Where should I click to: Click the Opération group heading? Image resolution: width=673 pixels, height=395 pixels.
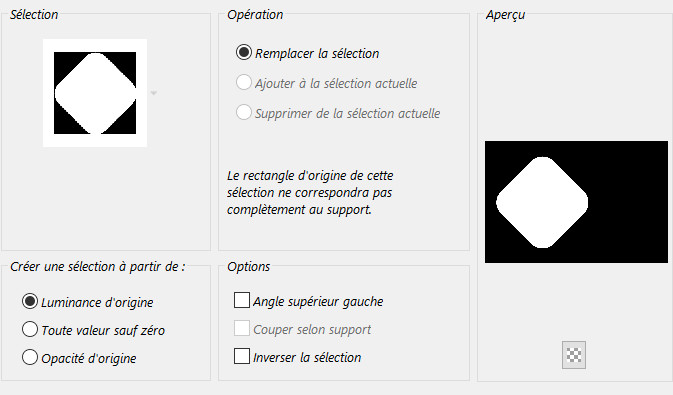coord(255,15)
